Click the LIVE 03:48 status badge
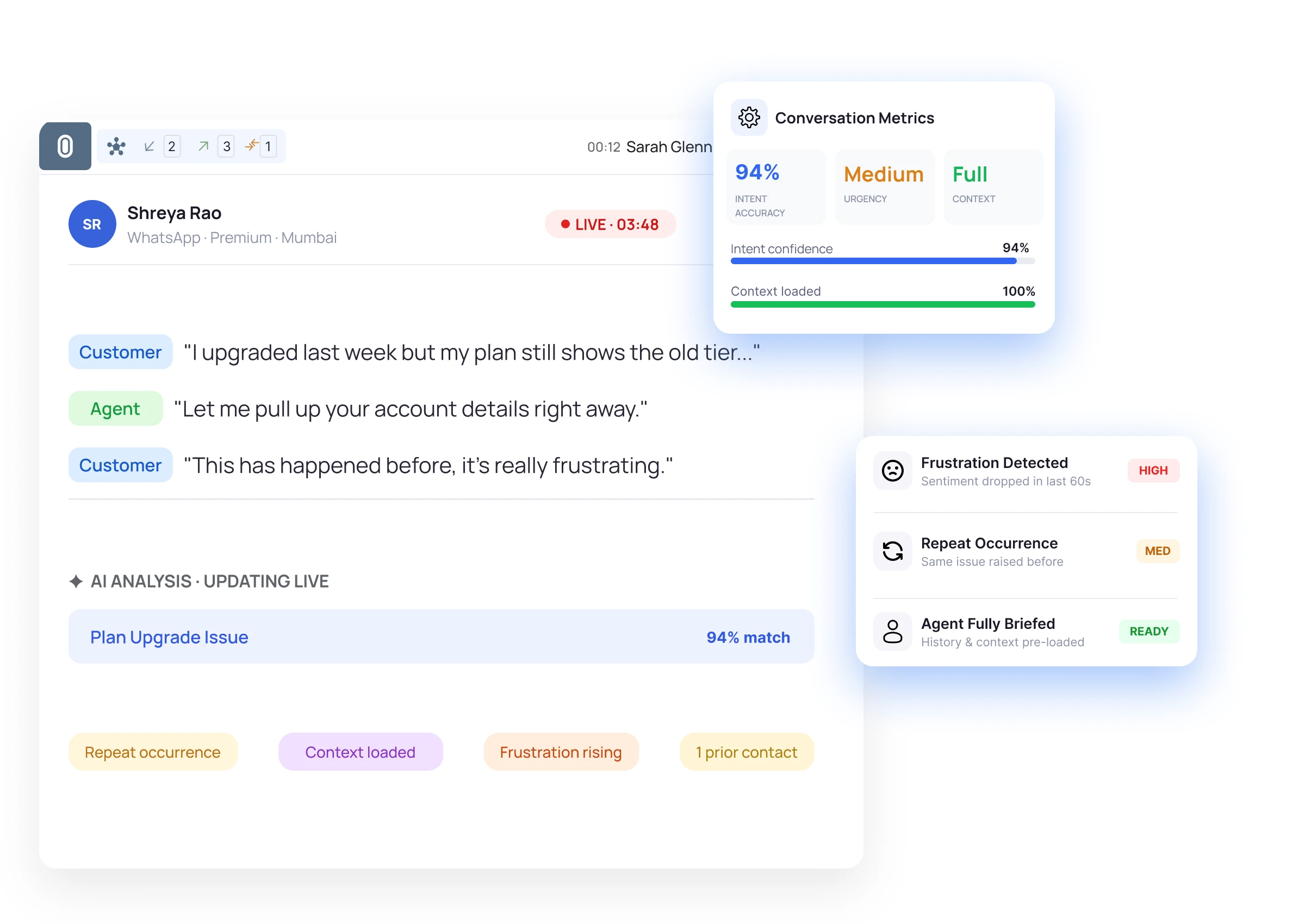1305x924 pixels. pyautogui.click(x=610, y=224)
